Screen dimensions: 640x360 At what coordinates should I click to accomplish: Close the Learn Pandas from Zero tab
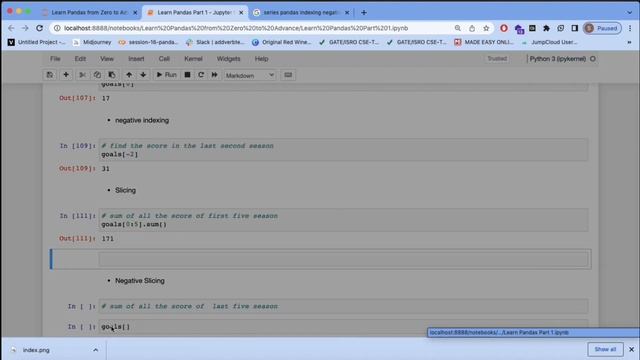[x=135, y=13]
